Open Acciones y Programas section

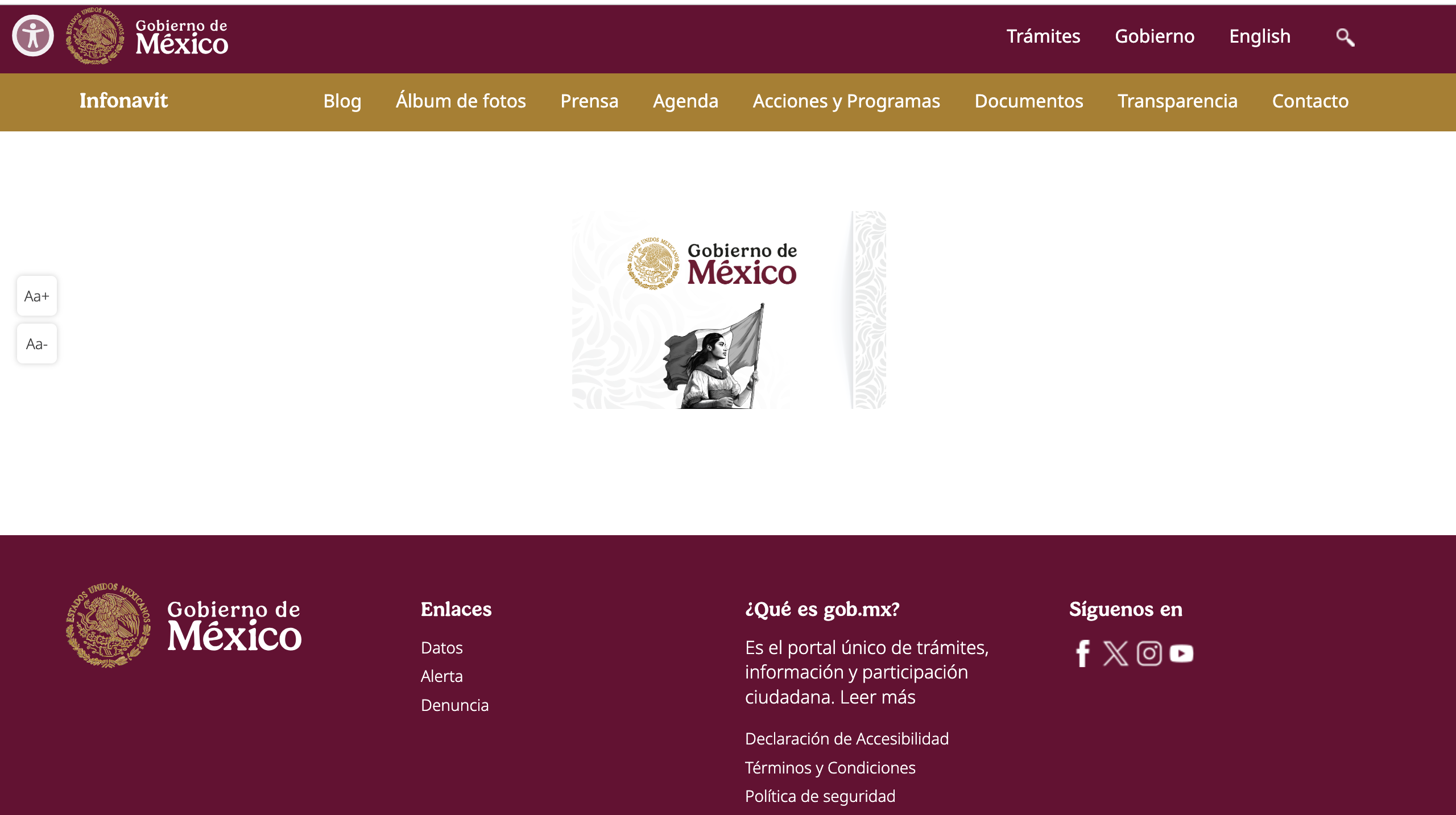click(x=846, y=101)
